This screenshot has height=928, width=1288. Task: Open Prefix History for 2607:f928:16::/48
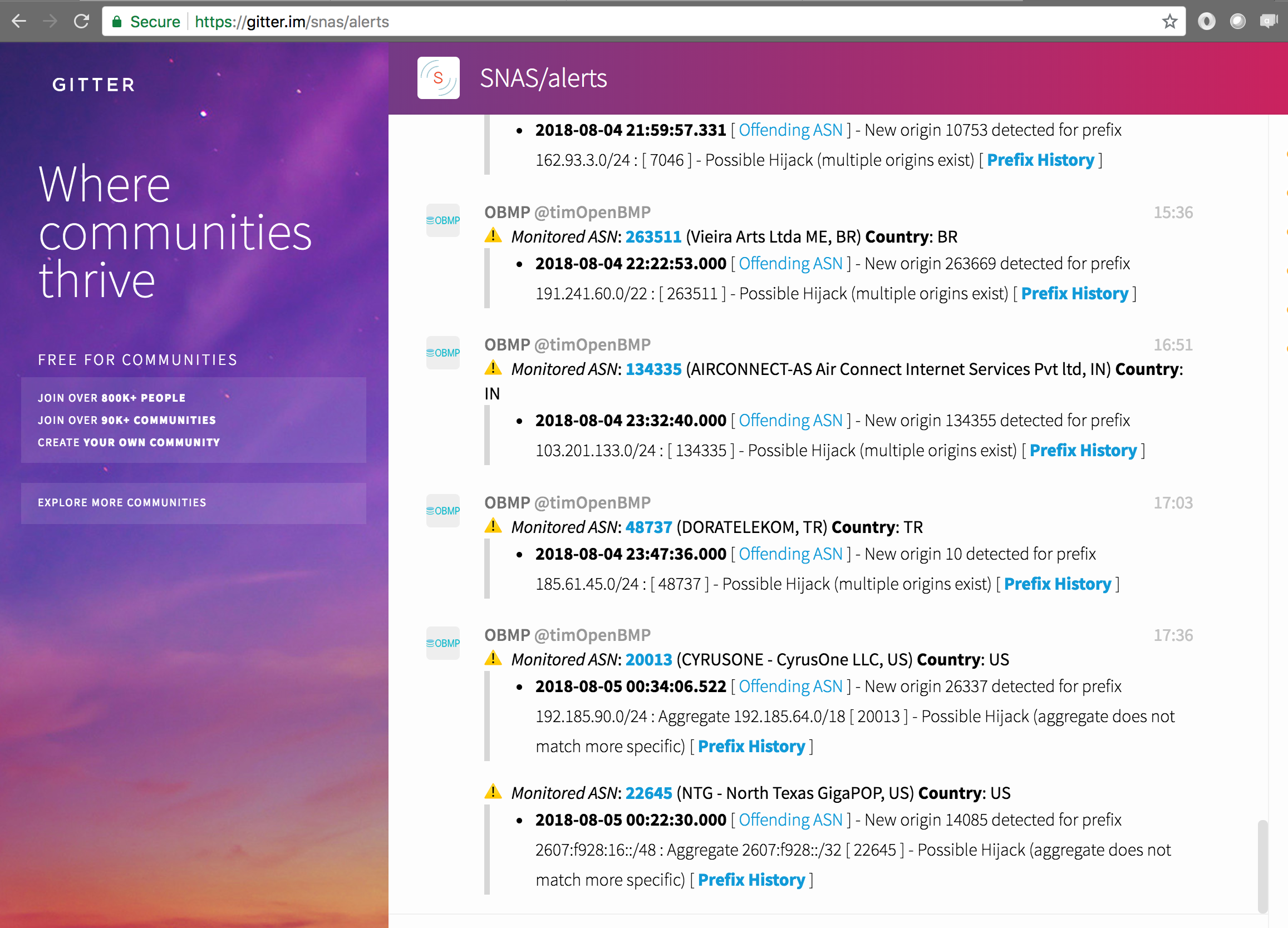(x=751, y=880)
